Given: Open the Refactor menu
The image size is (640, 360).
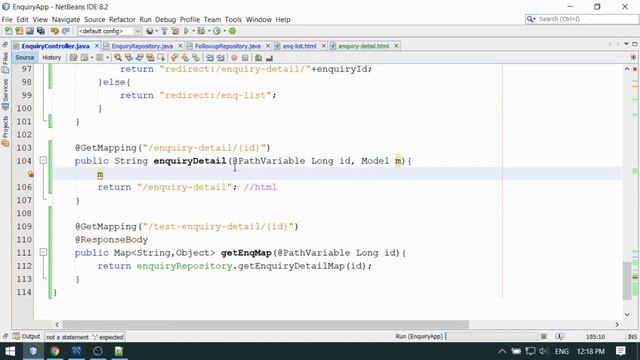Looking at the screenshot, I should point(122,20).
